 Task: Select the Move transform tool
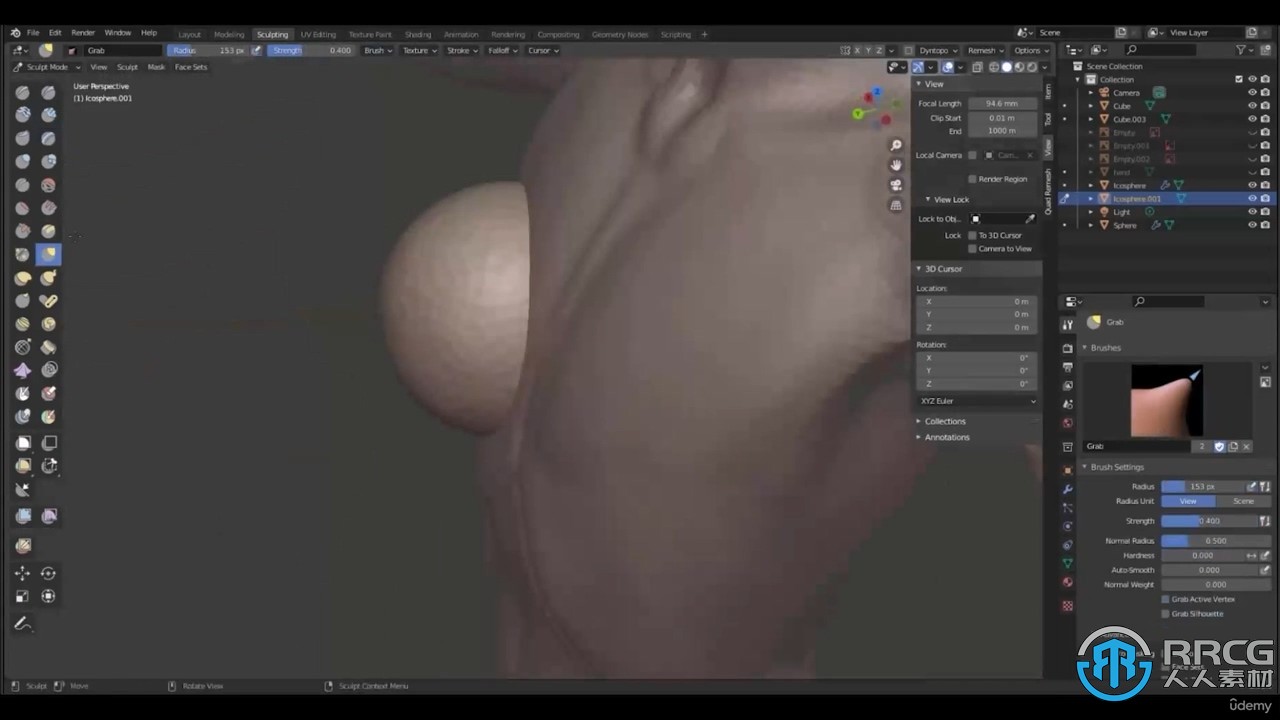tap(22, 573)
